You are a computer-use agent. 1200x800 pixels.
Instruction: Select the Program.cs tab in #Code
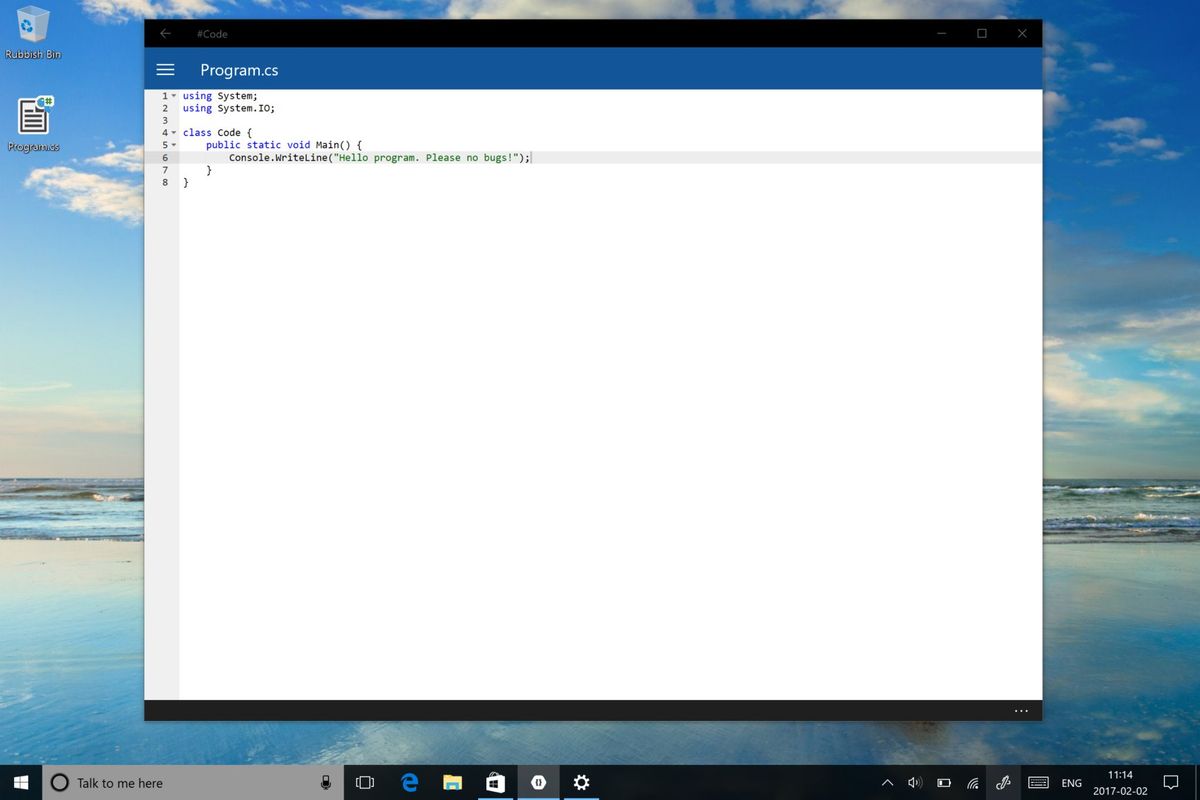coord(239,70)
